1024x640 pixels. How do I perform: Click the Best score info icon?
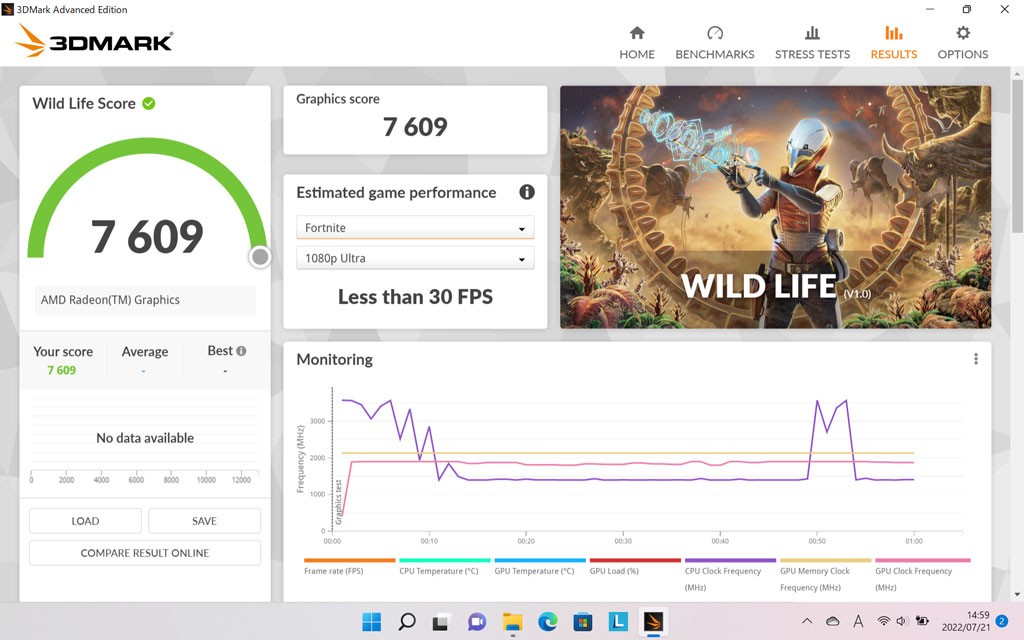tap(241, 351)
